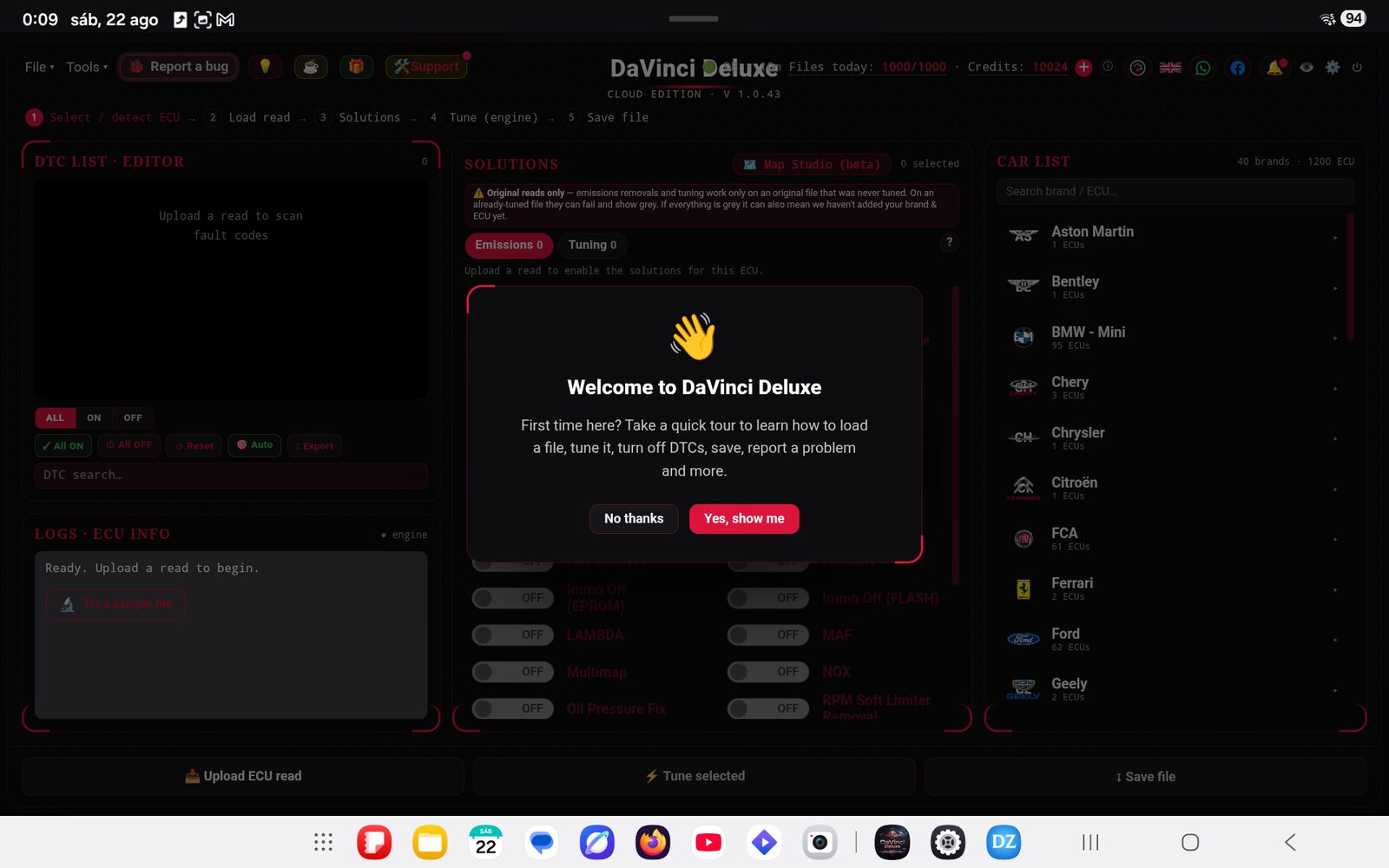Screen dimensions: 1389x868
Task: Toggle the Oil Pressure Fix switch
Action: coord(513,709)
